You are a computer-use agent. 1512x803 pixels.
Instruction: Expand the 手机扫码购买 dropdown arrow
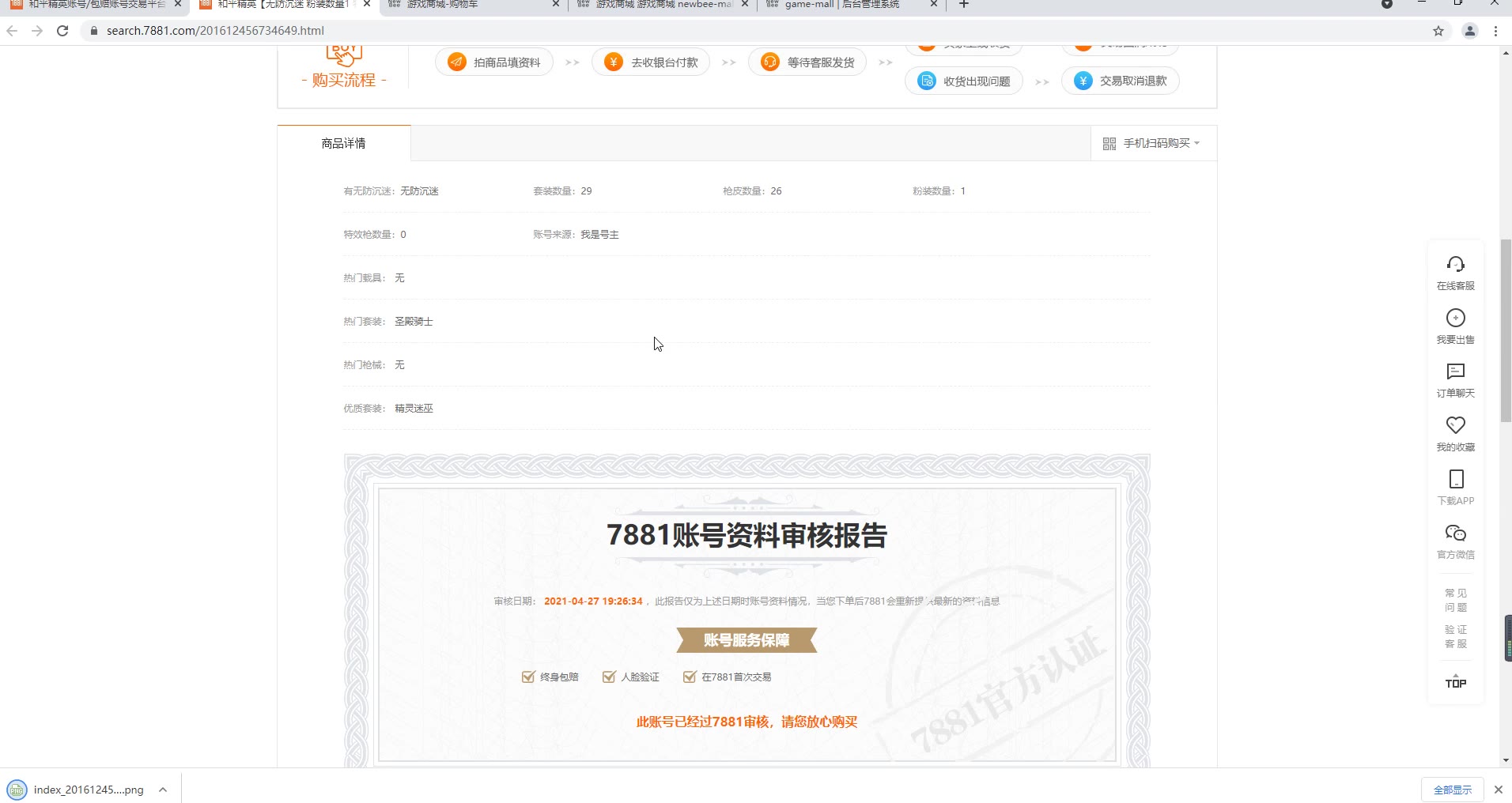click(x=1196, y=143)
